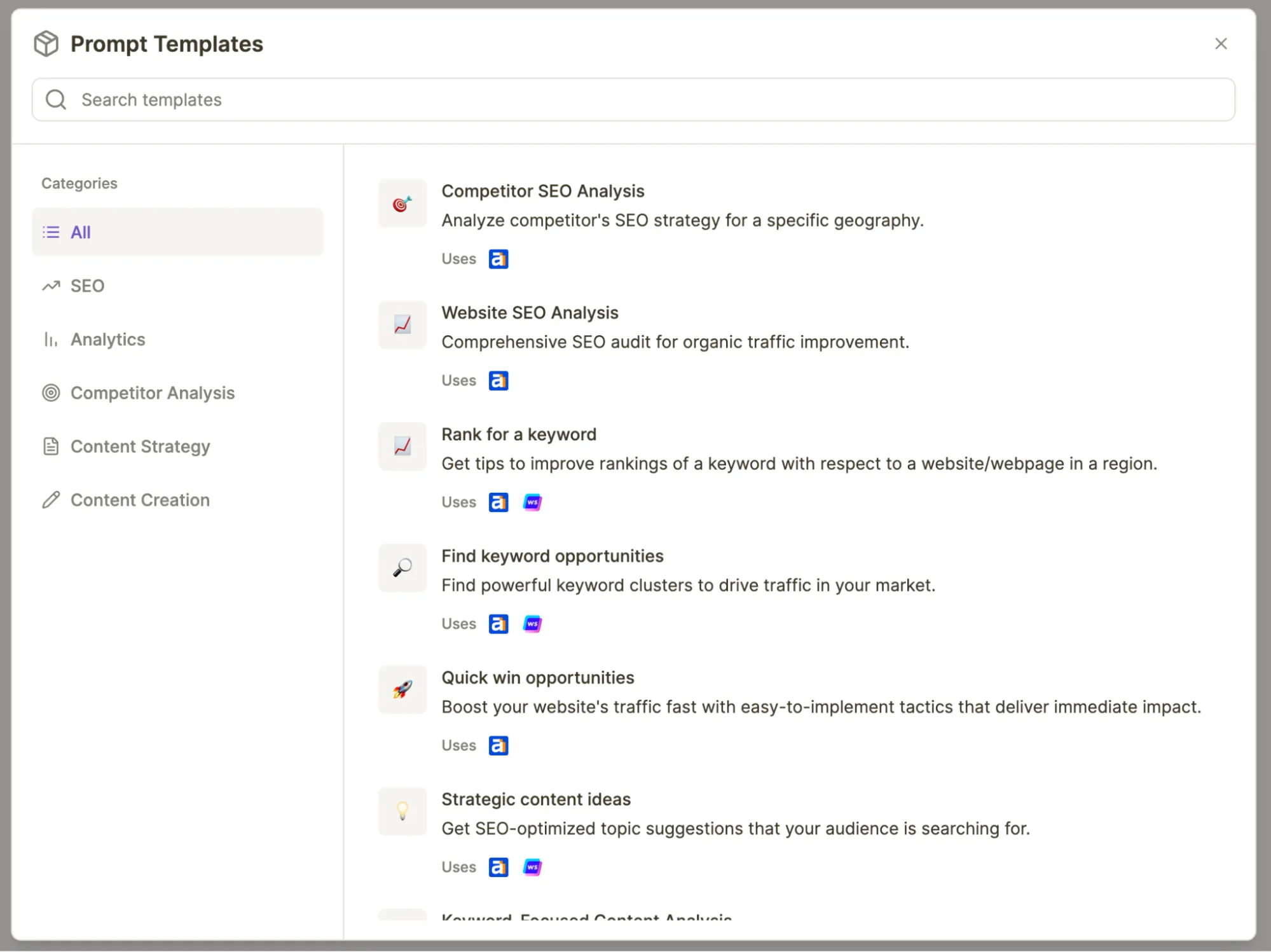Filter by Competitor Analysis category
Viewport: 1271px width, 952px height.
point(152,393)
